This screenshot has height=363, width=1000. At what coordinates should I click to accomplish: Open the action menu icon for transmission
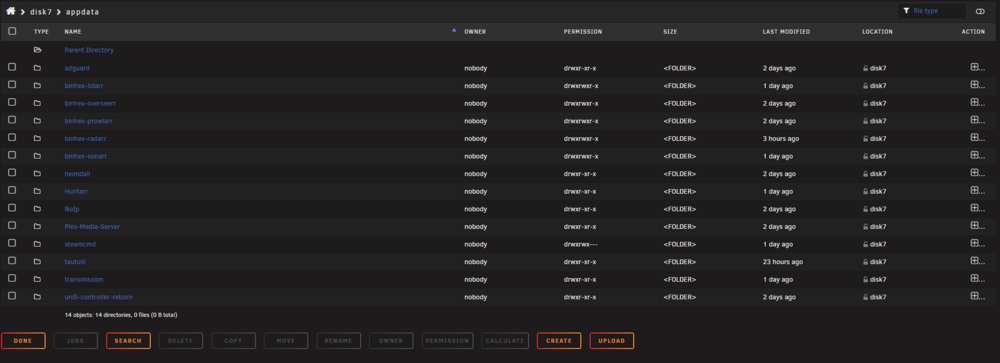point(974,278)
